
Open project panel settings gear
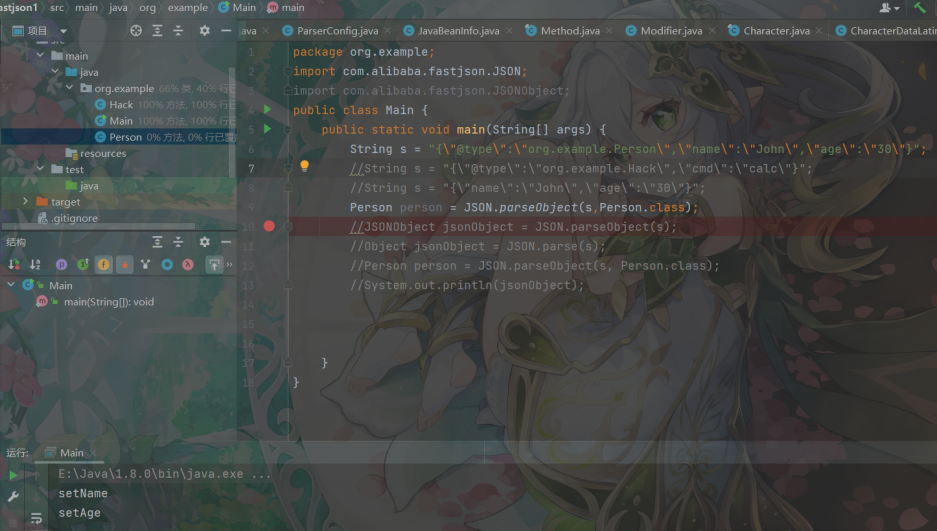point(204,30)
